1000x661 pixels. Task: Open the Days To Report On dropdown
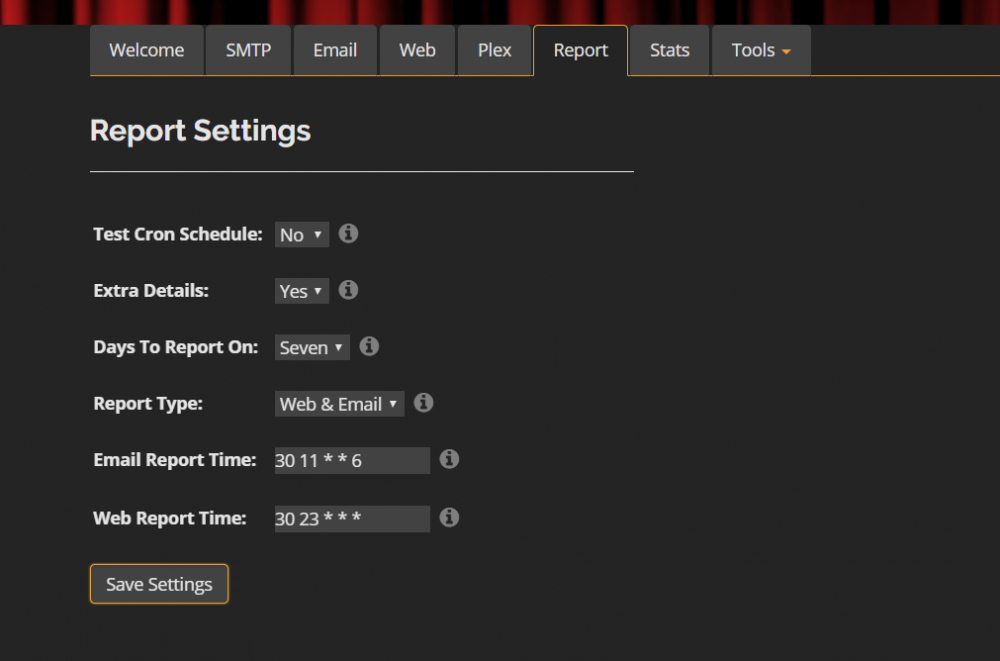[312, 348]
